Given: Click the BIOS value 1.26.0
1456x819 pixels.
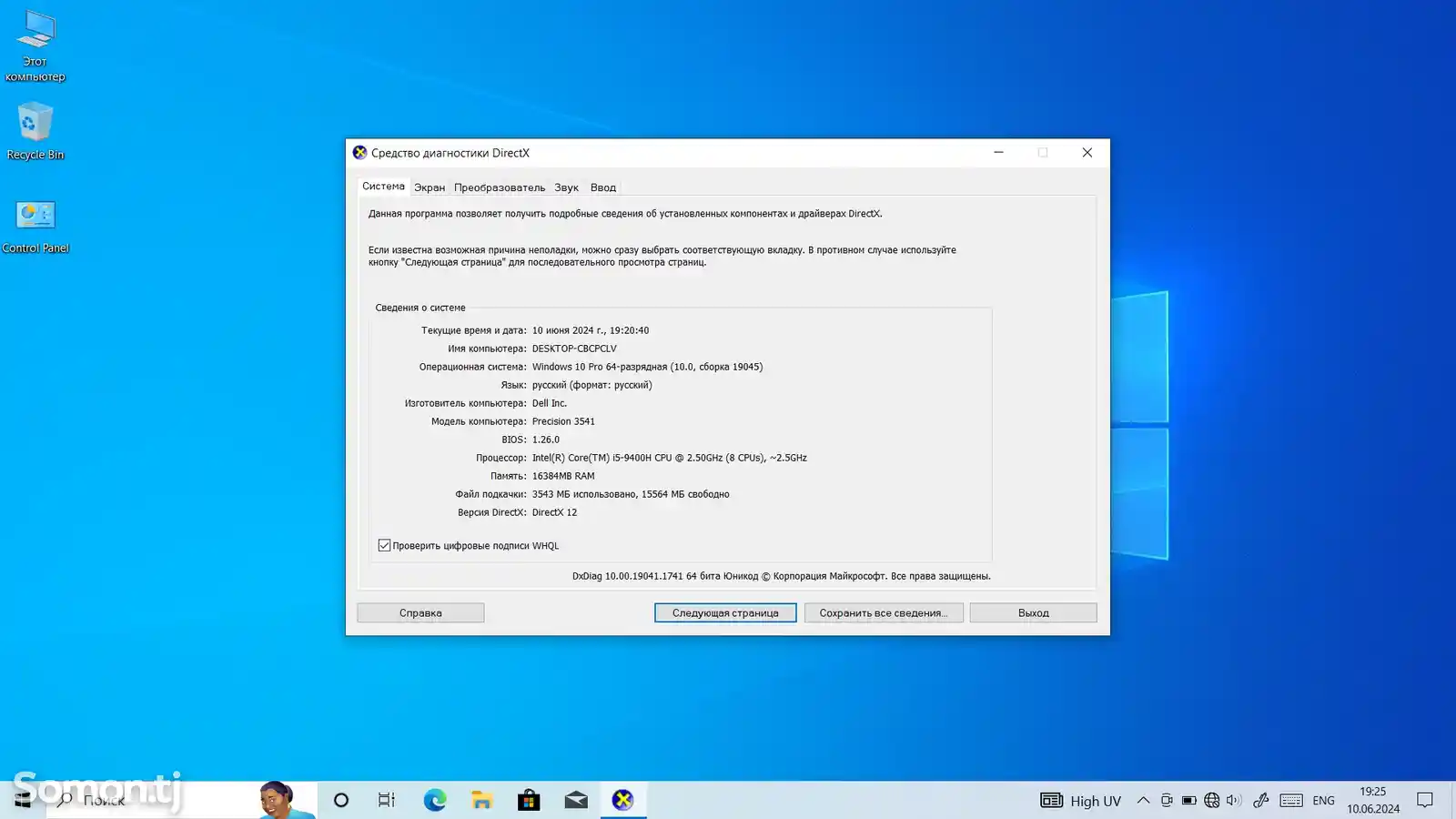Looking at the screenshot, I should [546, 440].
